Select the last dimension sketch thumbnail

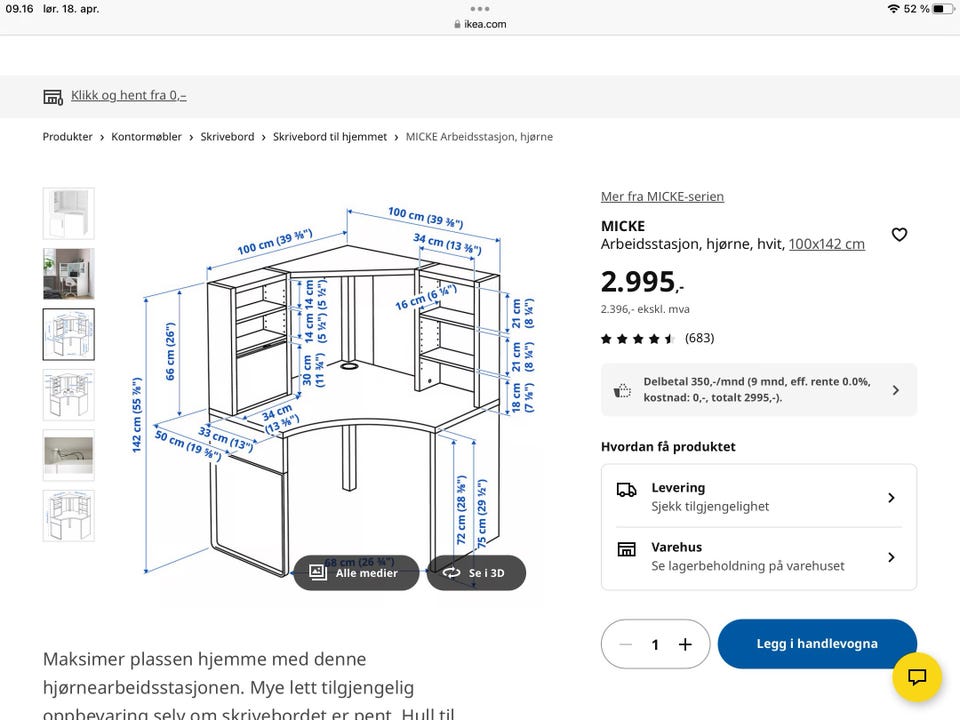(69, 516)
